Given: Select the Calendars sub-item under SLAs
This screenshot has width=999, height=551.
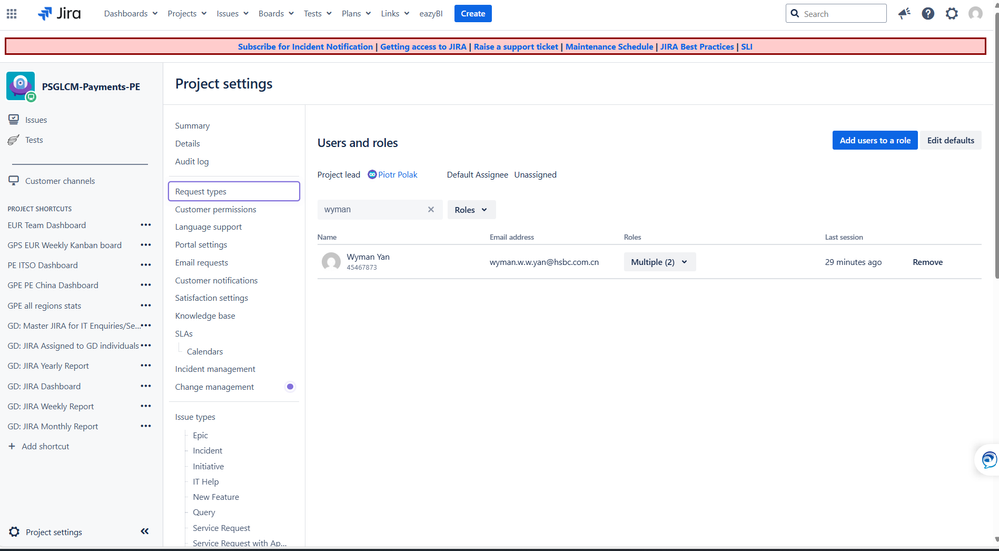Looking at the screenshot, I should [x=205, y=352].
